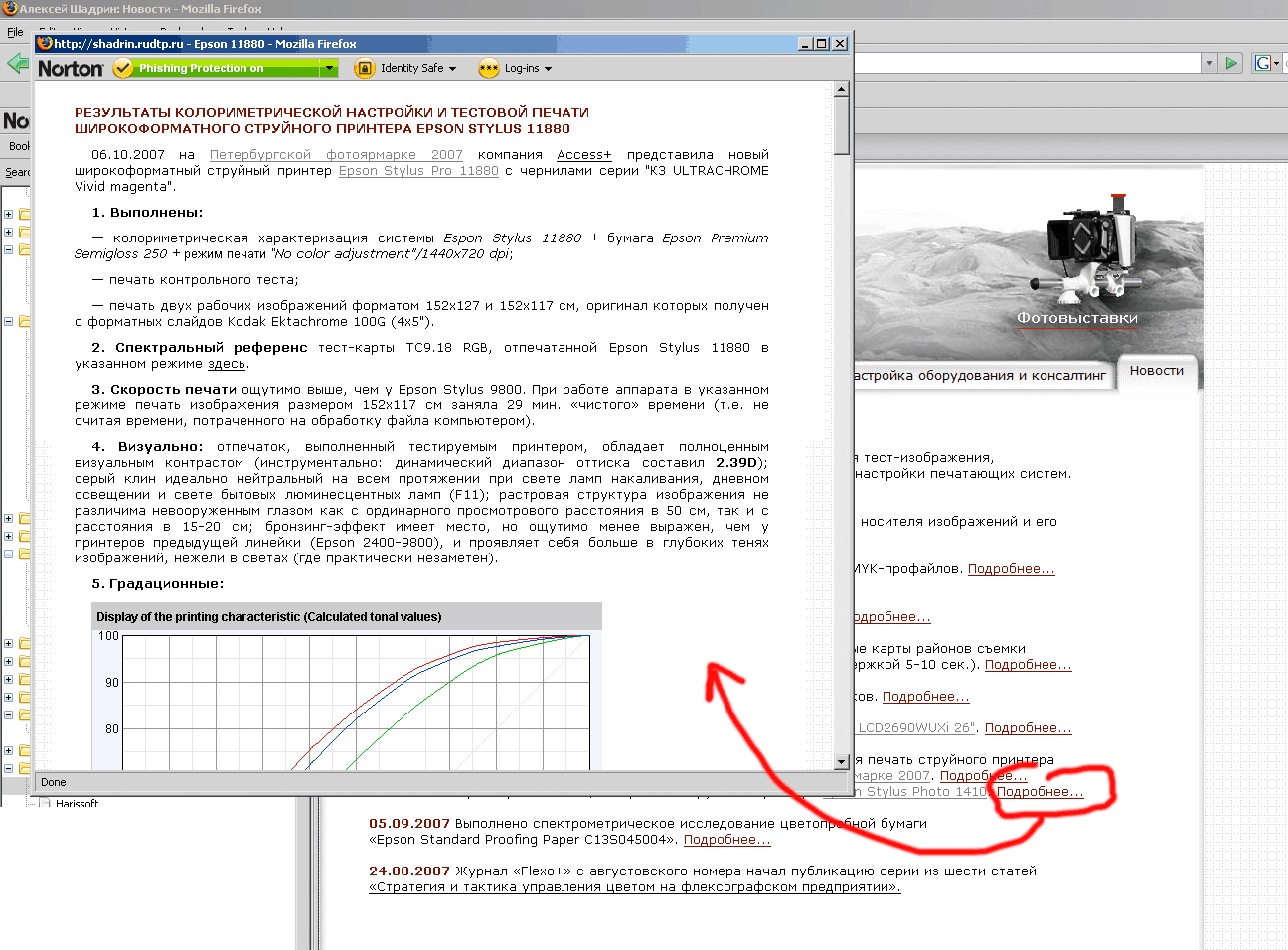The height and width of the screenshot is (950, 1288).
Task: Click the Identity Safe padlock icon
Action: click(x=364, y=68)
